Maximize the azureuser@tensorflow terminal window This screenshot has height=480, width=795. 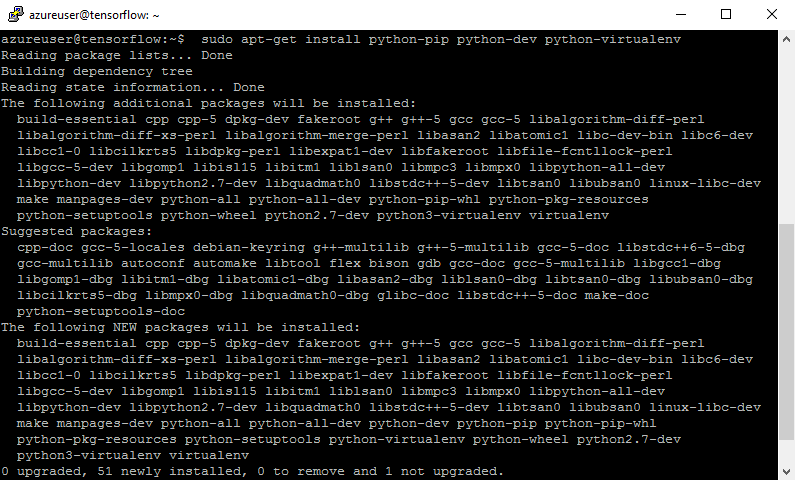pos(726,14)
